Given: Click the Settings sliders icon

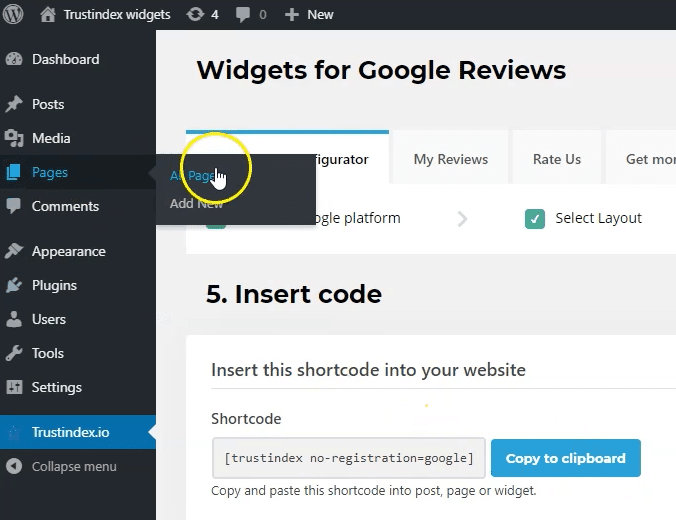Looking at the screenshot, I should click(14, 387).
